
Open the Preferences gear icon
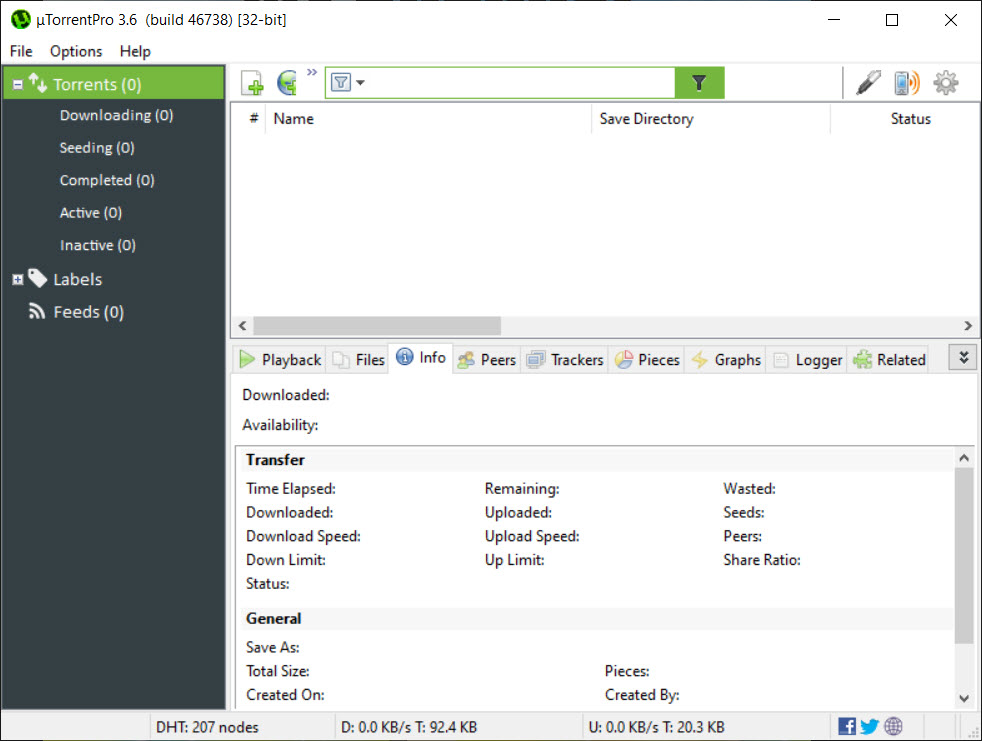point(945,83)
